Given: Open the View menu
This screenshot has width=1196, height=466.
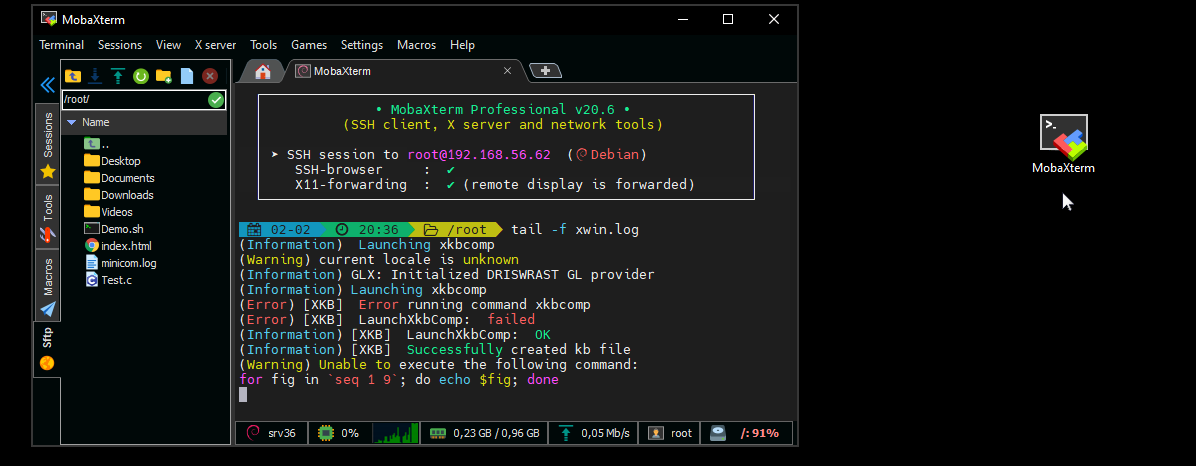Looking at the screenshot, I should [169, 45].
